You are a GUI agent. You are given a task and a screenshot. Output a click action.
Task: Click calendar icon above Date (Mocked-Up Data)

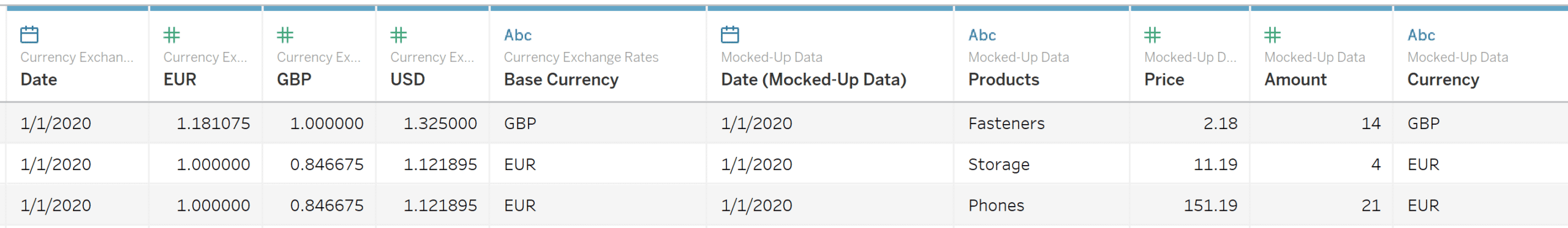[x=730, y=35]
